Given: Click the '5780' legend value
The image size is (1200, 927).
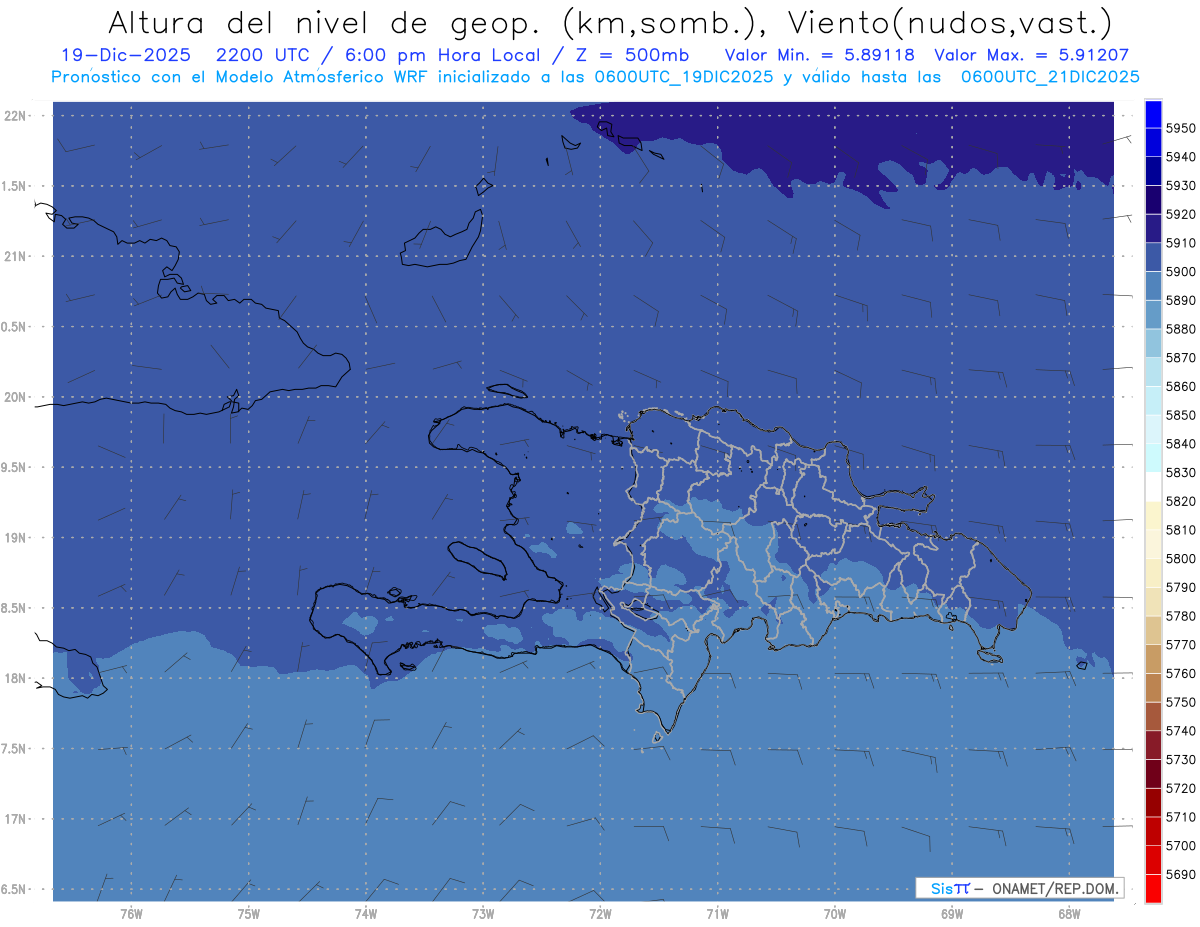Looking at the screenshot, I should tap(1180, 616).
